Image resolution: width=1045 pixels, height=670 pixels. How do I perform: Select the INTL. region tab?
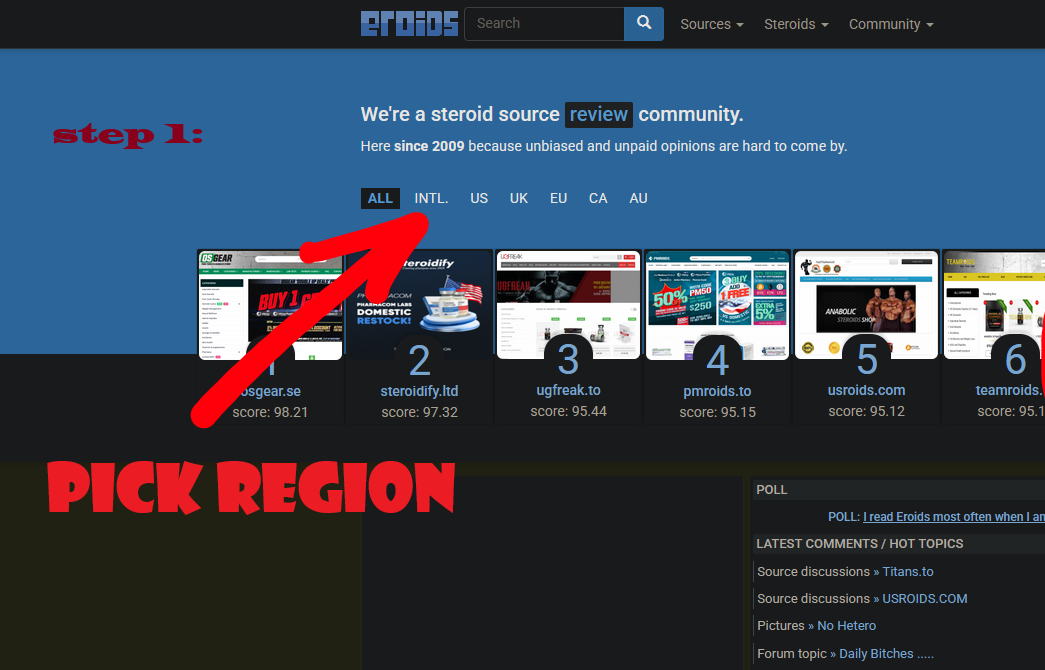coord(431,198)
